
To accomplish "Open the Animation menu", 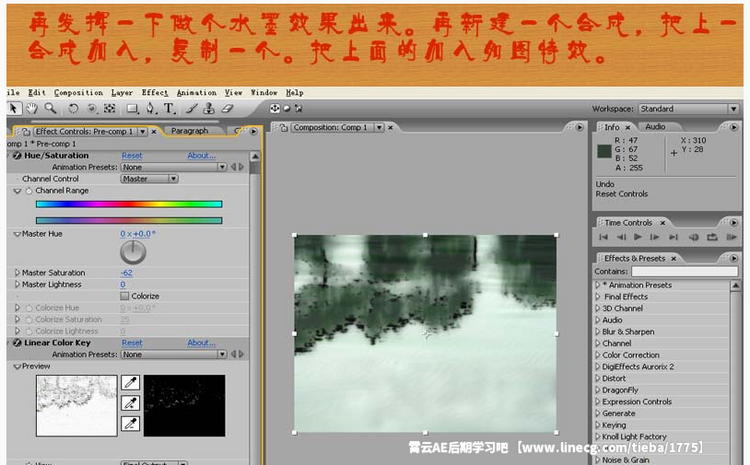I will point(197,93).
